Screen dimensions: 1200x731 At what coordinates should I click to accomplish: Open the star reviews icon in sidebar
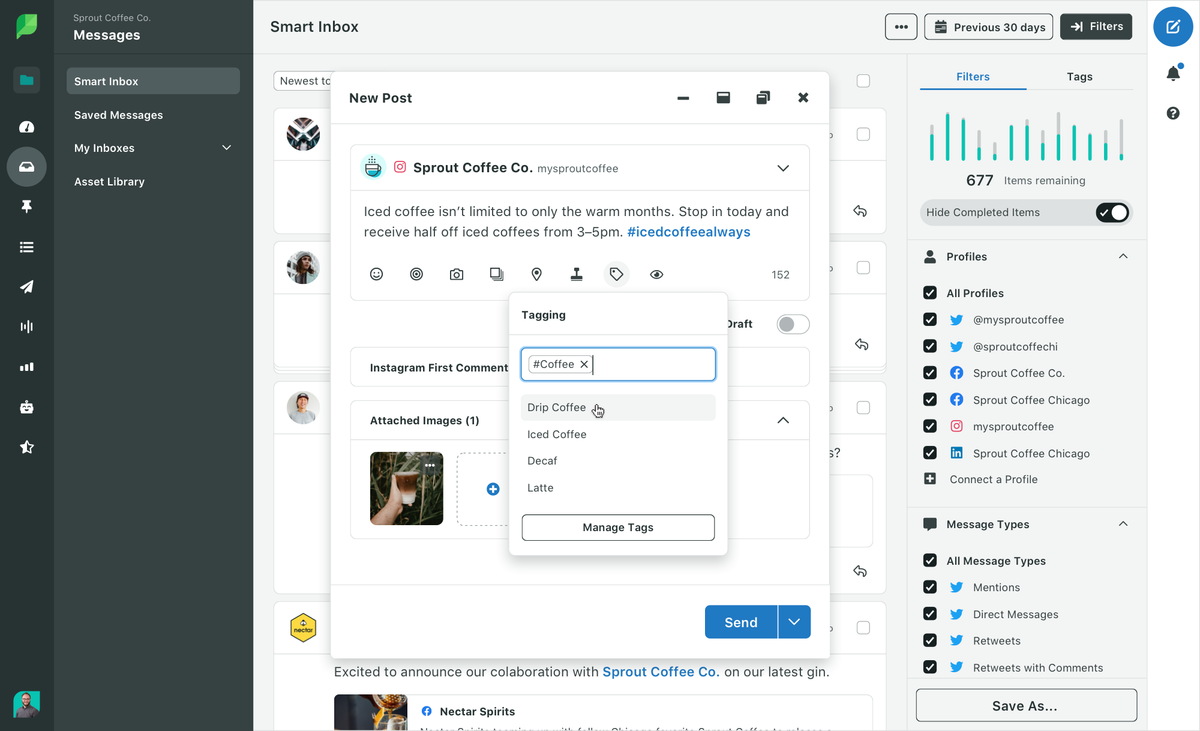coord(27,447)
